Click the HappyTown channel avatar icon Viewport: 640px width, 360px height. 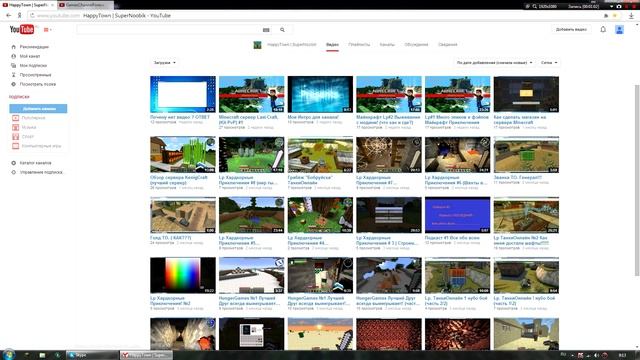[257, 45]
